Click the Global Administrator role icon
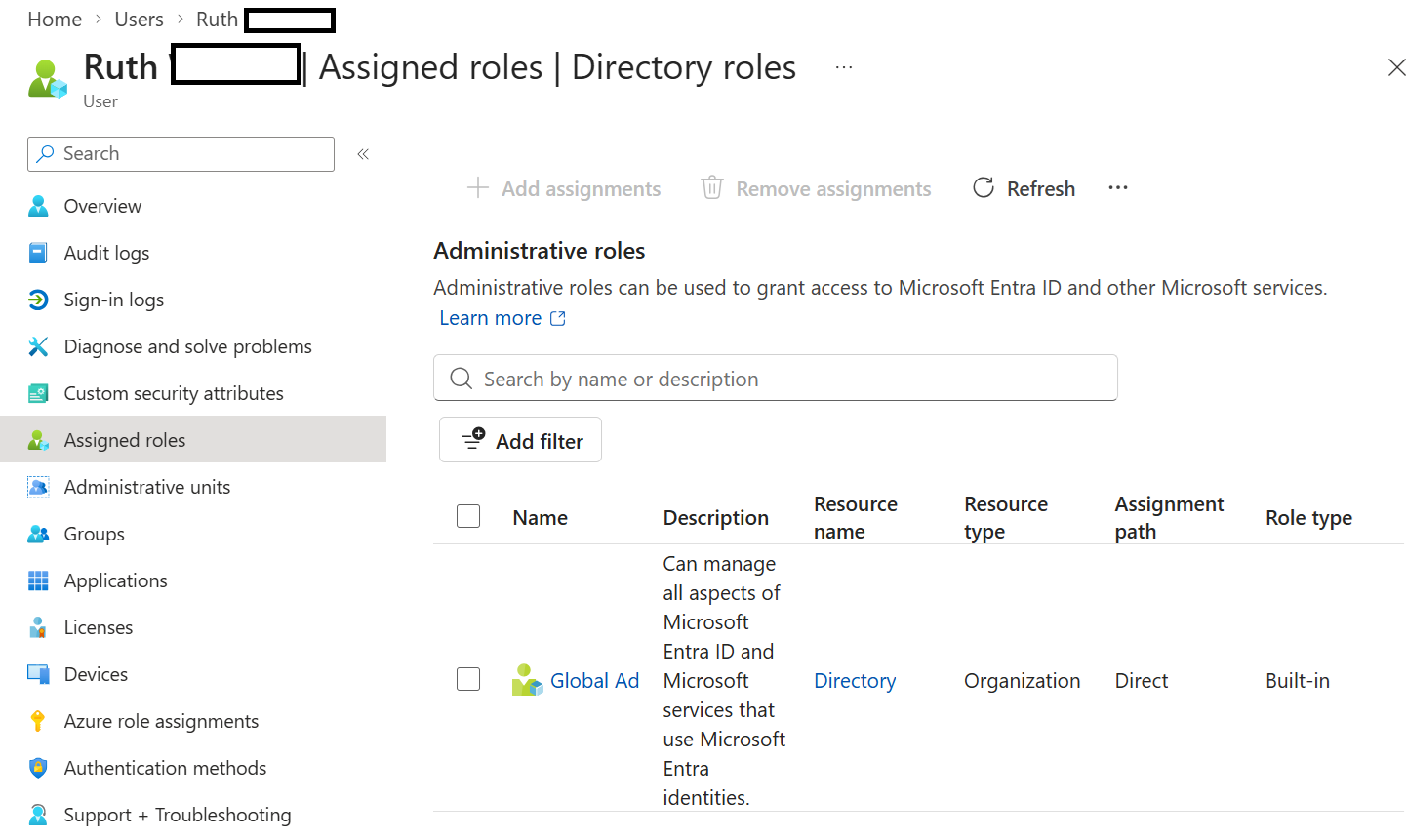 [527, 680]
